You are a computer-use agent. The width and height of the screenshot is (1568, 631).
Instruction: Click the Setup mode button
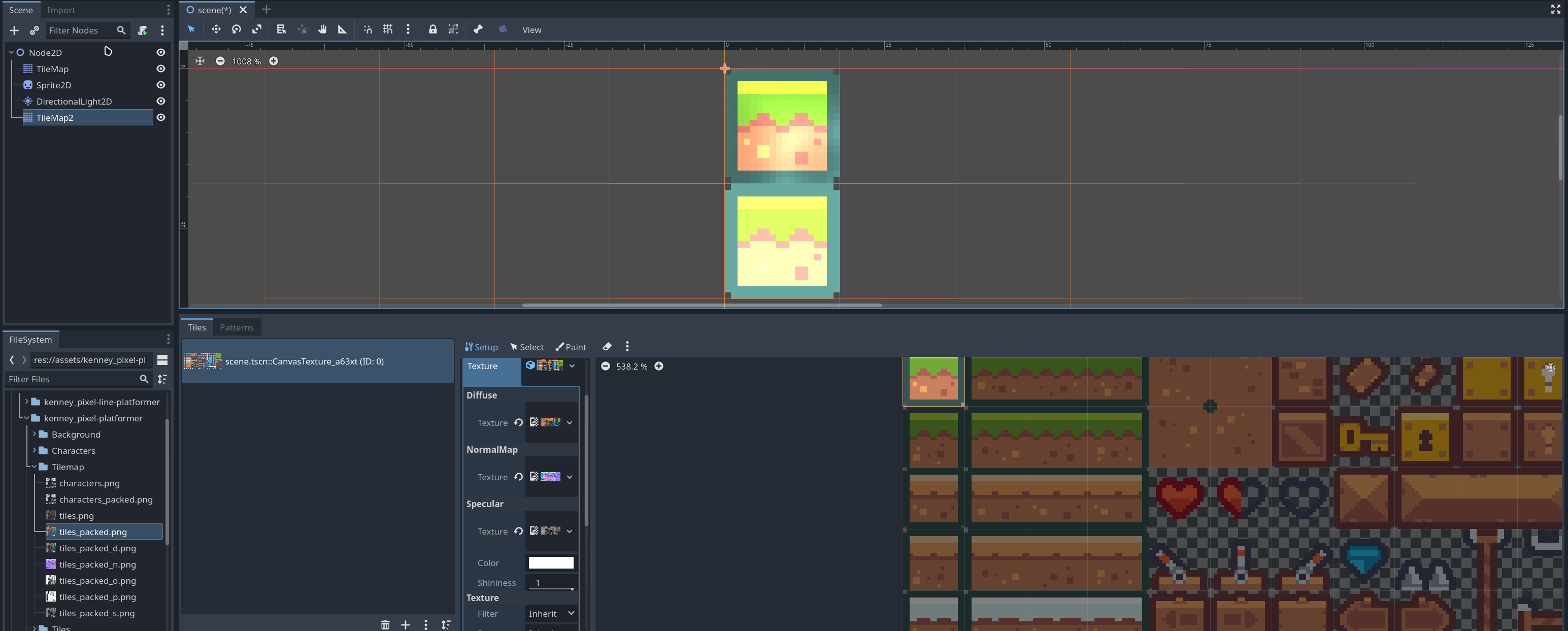(481, 347)
